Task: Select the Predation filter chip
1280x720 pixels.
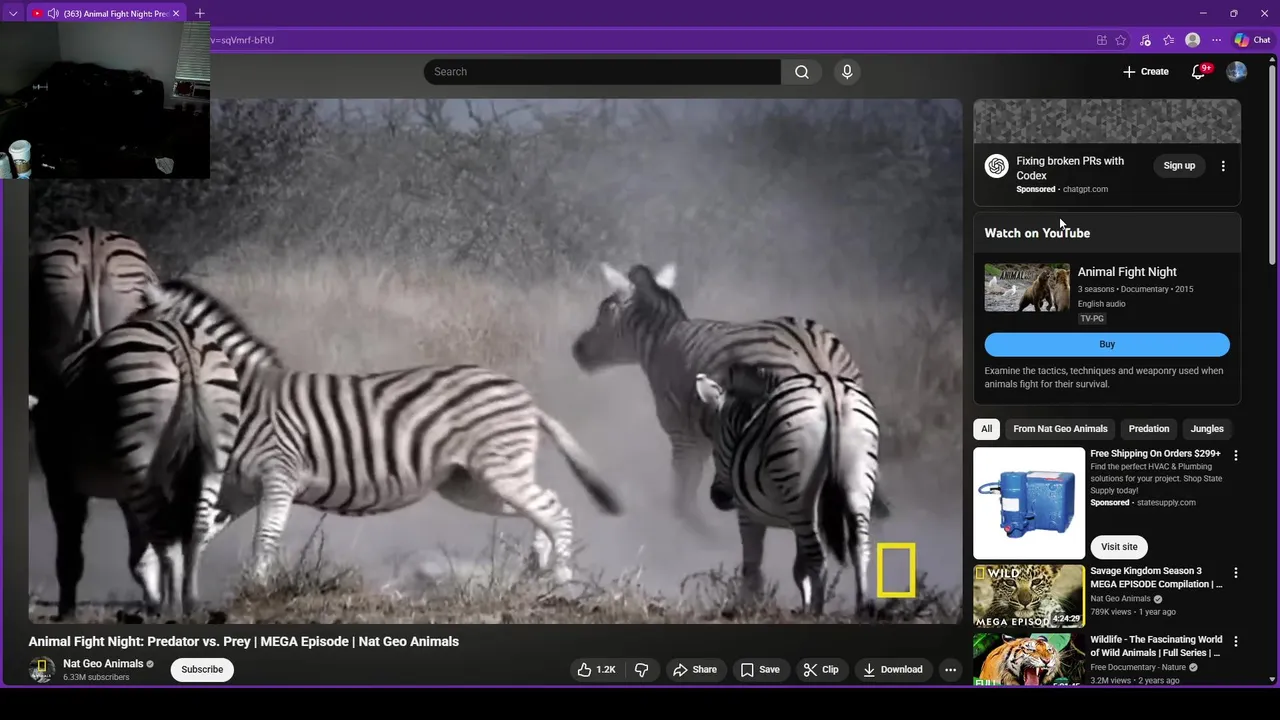Action: point(1148,429)
